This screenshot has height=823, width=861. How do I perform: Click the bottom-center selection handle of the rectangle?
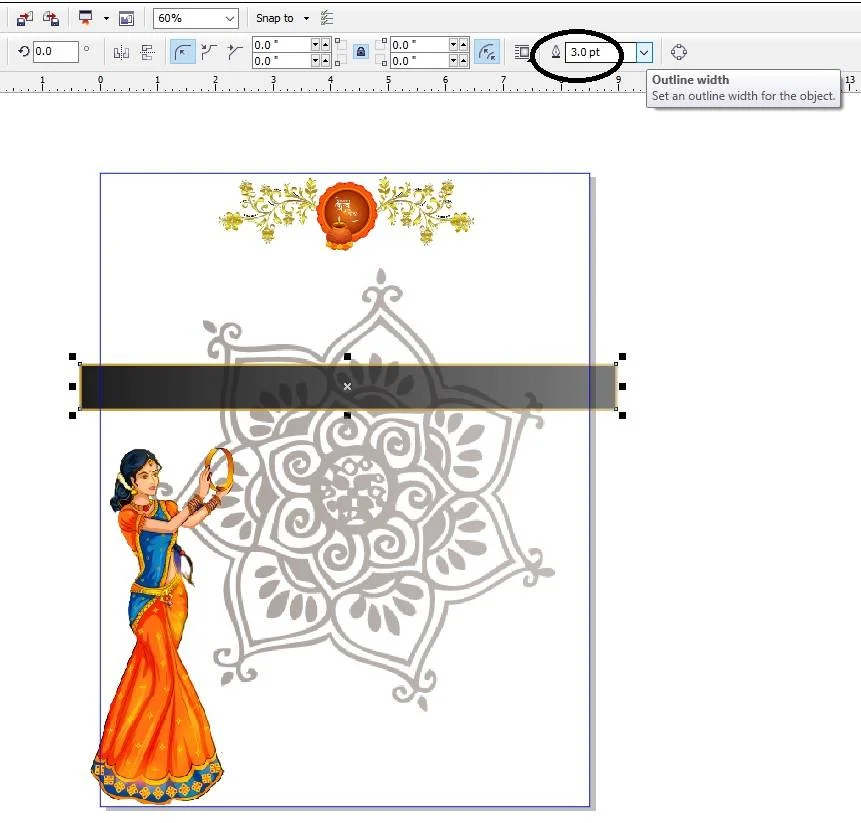348,416
